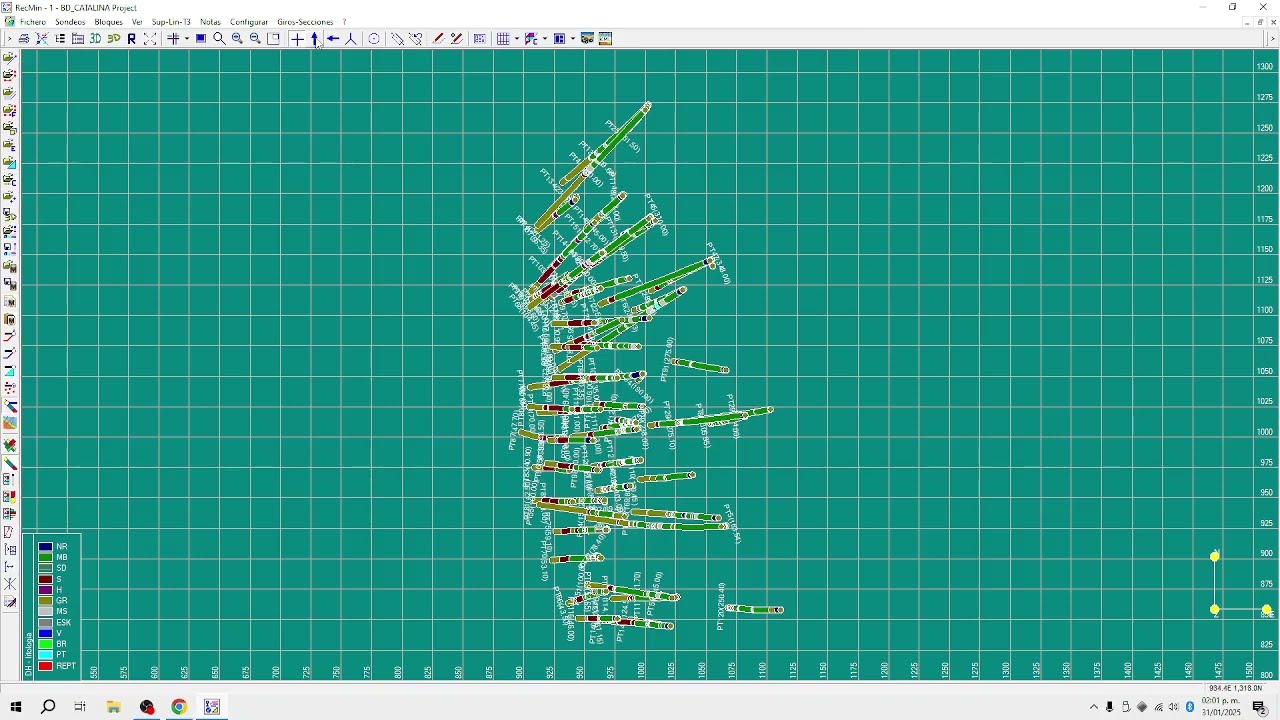Open the purple grid dropdown arrow
The image size is (1280, 720).
click(516, 39)
